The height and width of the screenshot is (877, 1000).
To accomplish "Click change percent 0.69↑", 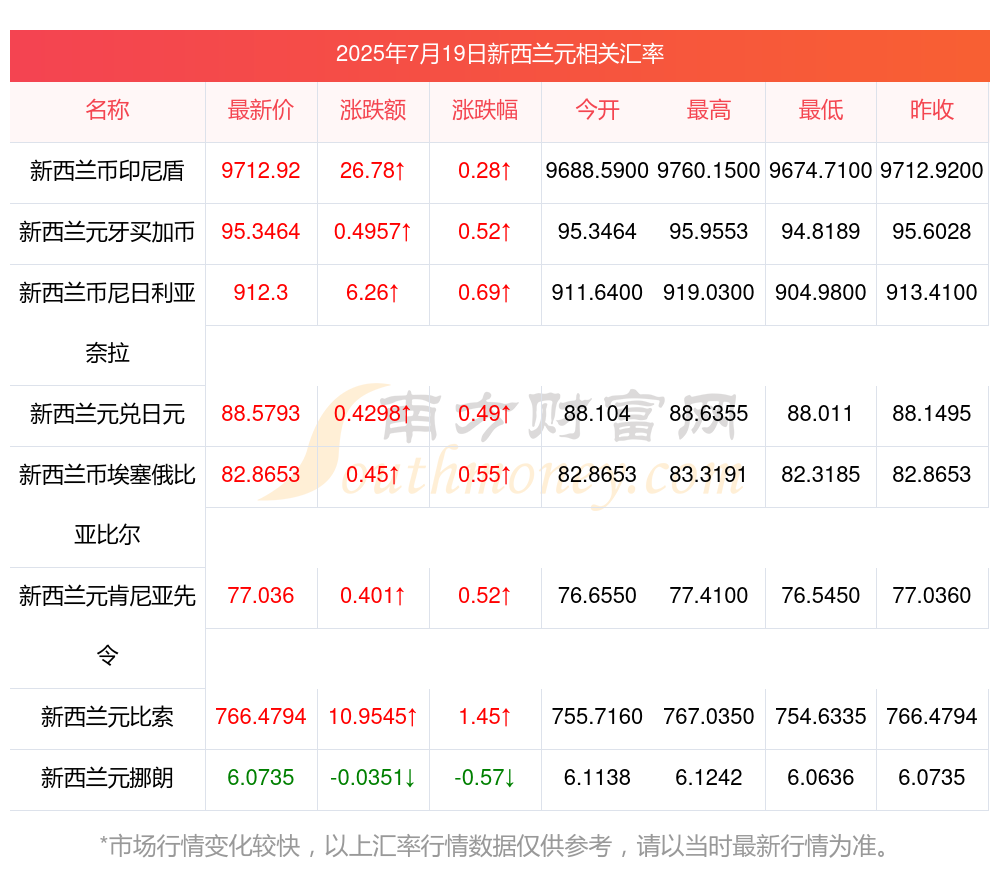I will pos(485,293).
